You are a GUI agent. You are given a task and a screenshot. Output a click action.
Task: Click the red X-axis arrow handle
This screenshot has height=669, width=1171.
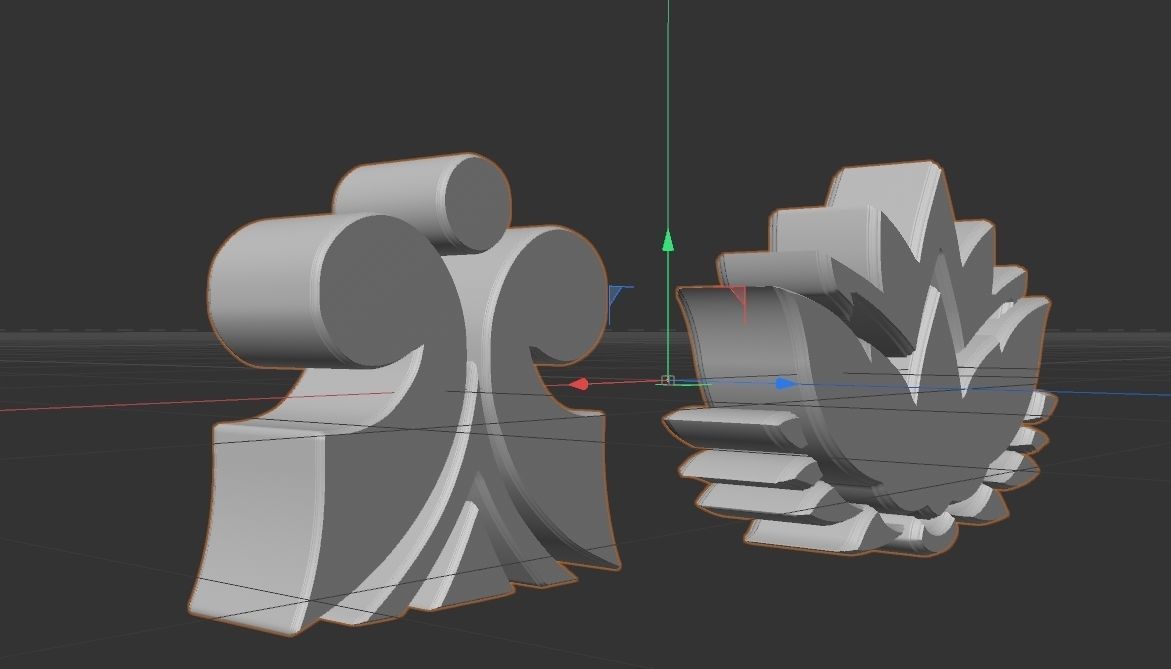tap(580, 384)
